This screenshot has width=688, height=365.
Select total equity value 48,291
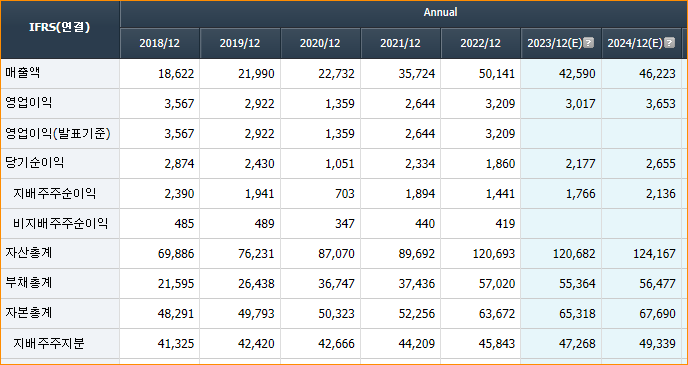[x=176, y=313]
